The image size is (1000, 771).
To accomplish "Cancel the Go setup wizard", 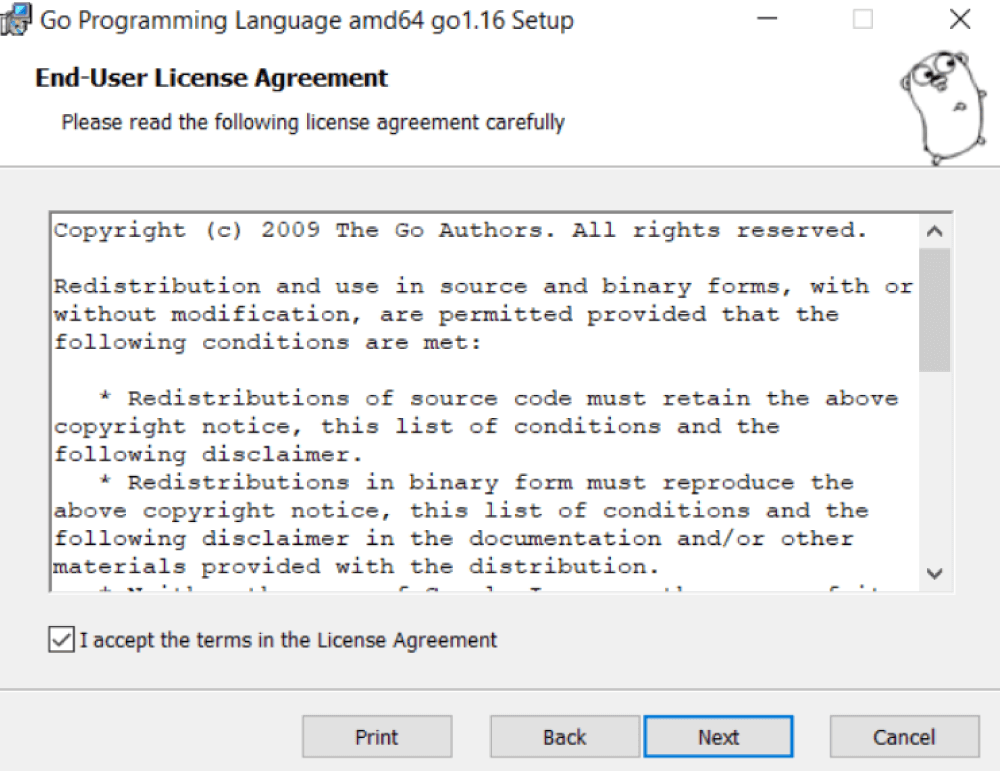I will click(x=904, y=736).
